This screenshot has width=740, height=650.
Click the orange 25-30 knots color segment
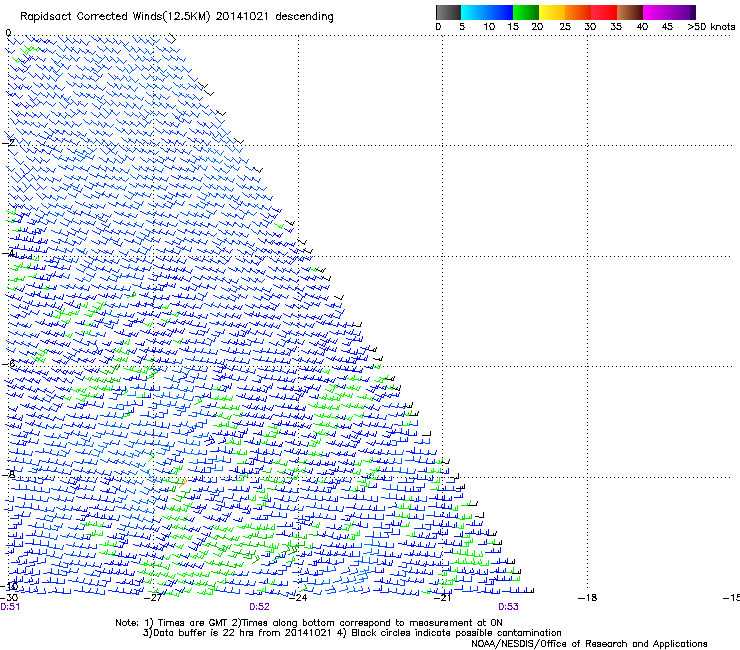point(578,12)
